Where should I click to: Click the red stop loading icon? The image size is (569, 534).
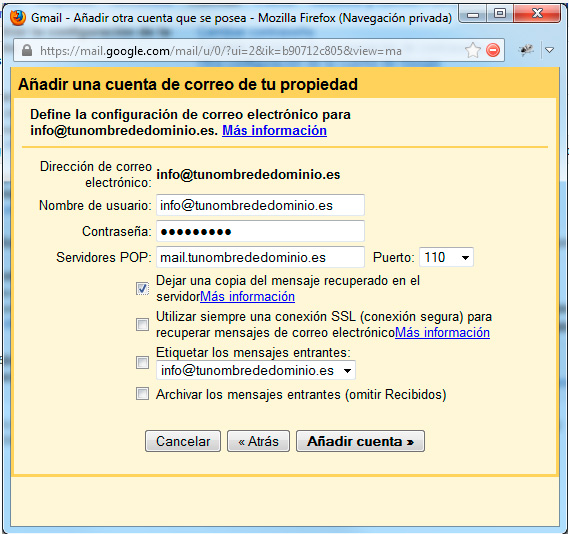tap(493, 50)
